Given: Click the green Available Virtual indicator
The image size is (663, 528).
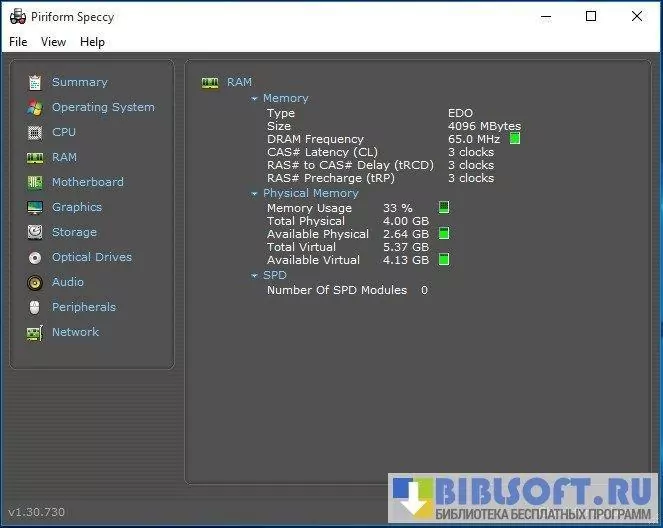Looking at the screenshot, I should [444, 259].
